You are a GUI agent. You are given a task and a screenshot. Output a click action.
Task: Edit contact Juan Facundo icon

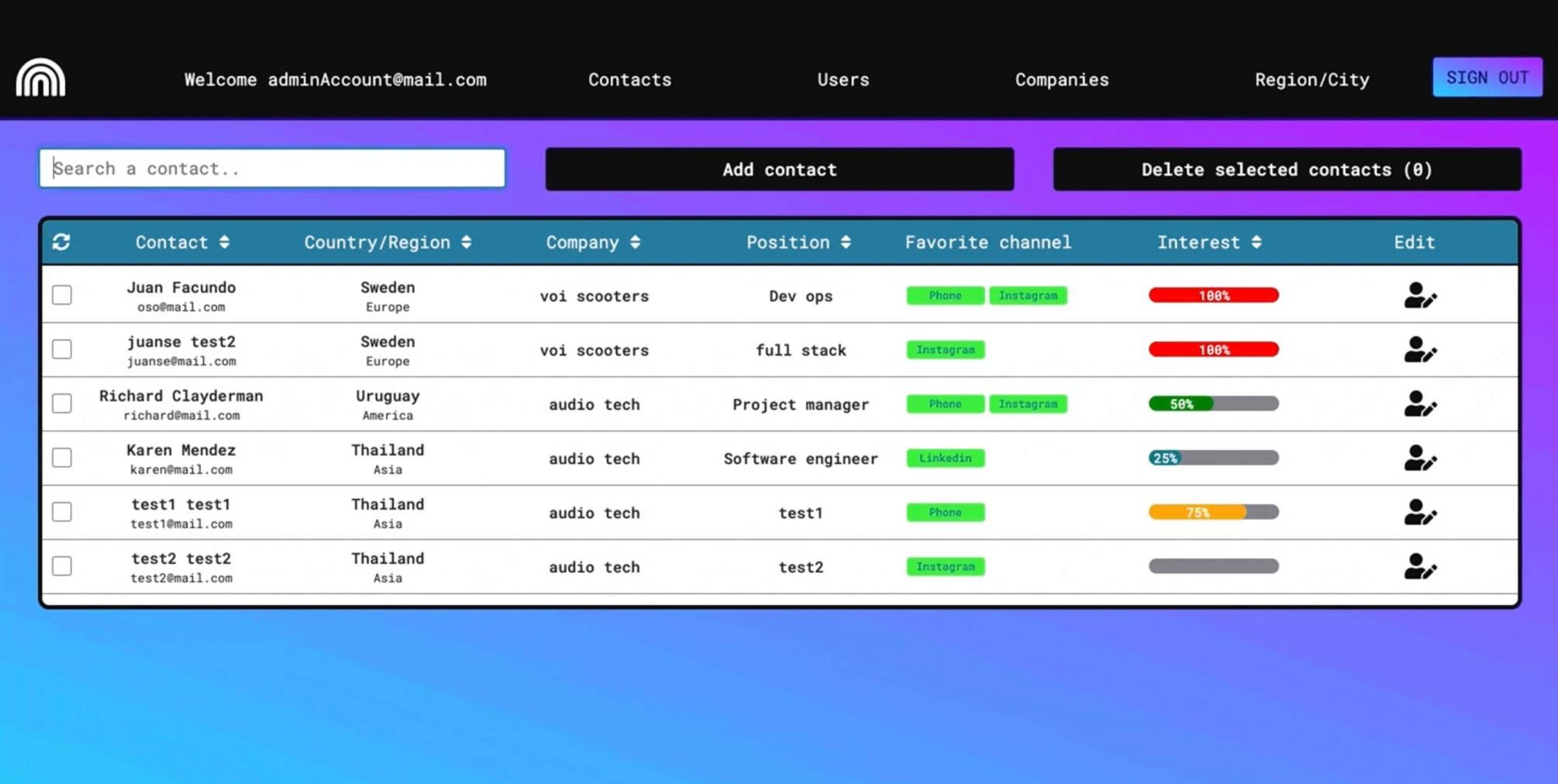tap(1420, 295)
